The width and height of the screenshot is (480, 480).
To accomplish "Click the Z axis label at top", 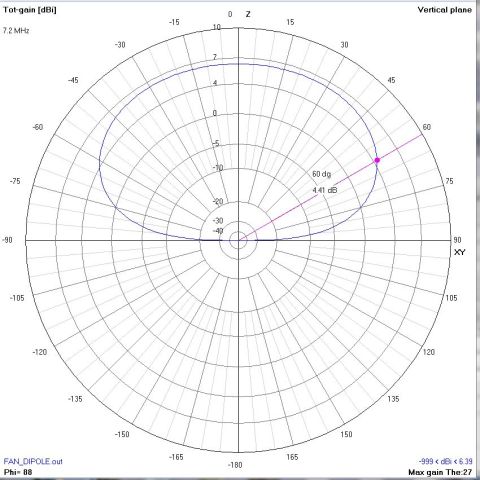I will point(248,14).
